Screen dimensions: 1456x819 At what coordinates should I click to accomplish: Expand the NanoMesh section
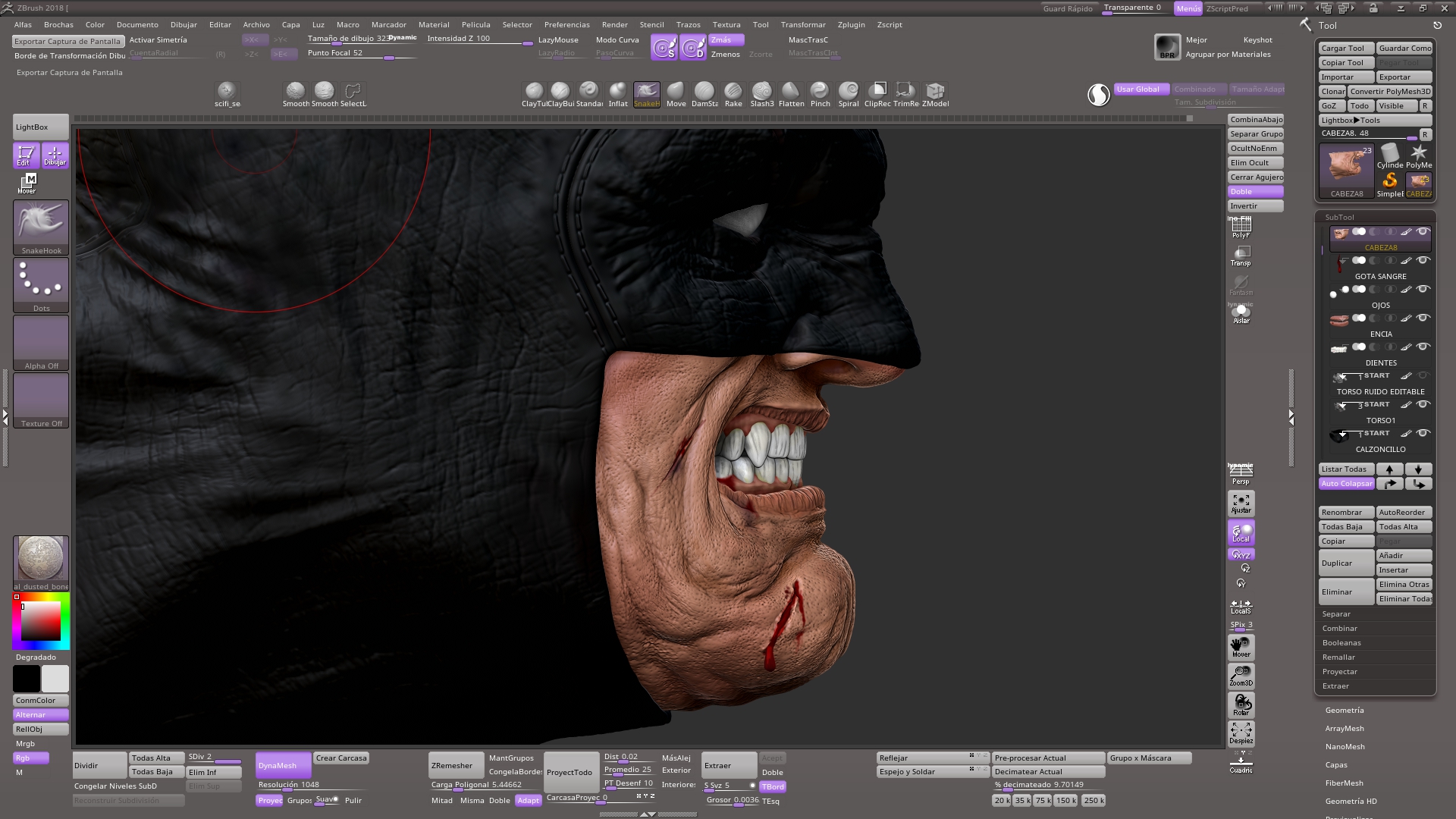click(1345, 747)
